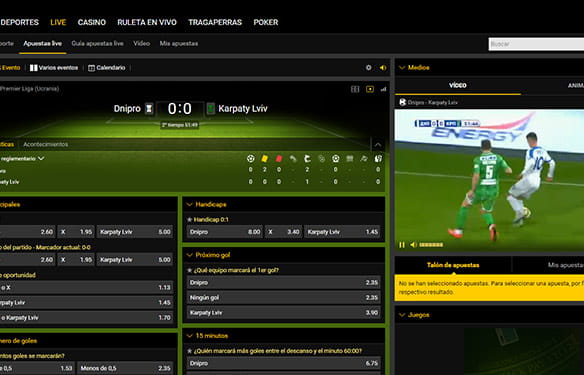
Task: Open the Vídeo subnav tab
Action: click(x=142, y=44)
